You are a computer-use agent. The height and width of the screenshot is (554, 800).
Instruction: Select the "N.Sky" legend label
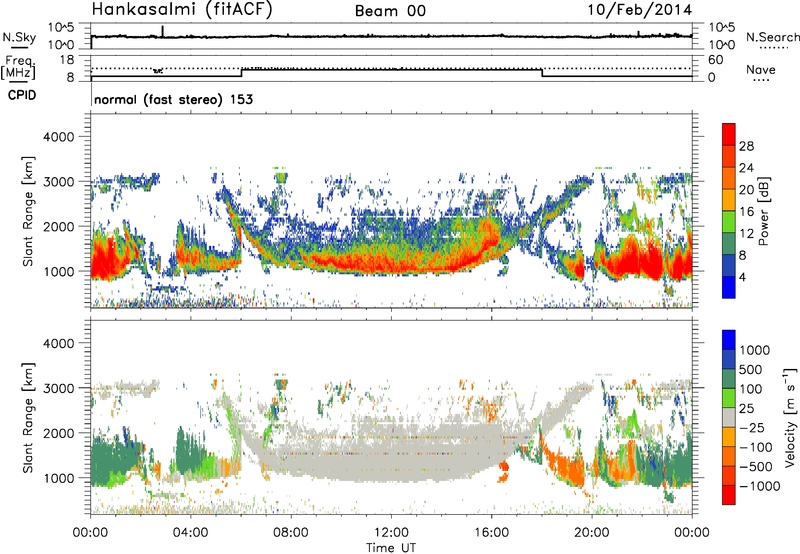pos(19,37)
